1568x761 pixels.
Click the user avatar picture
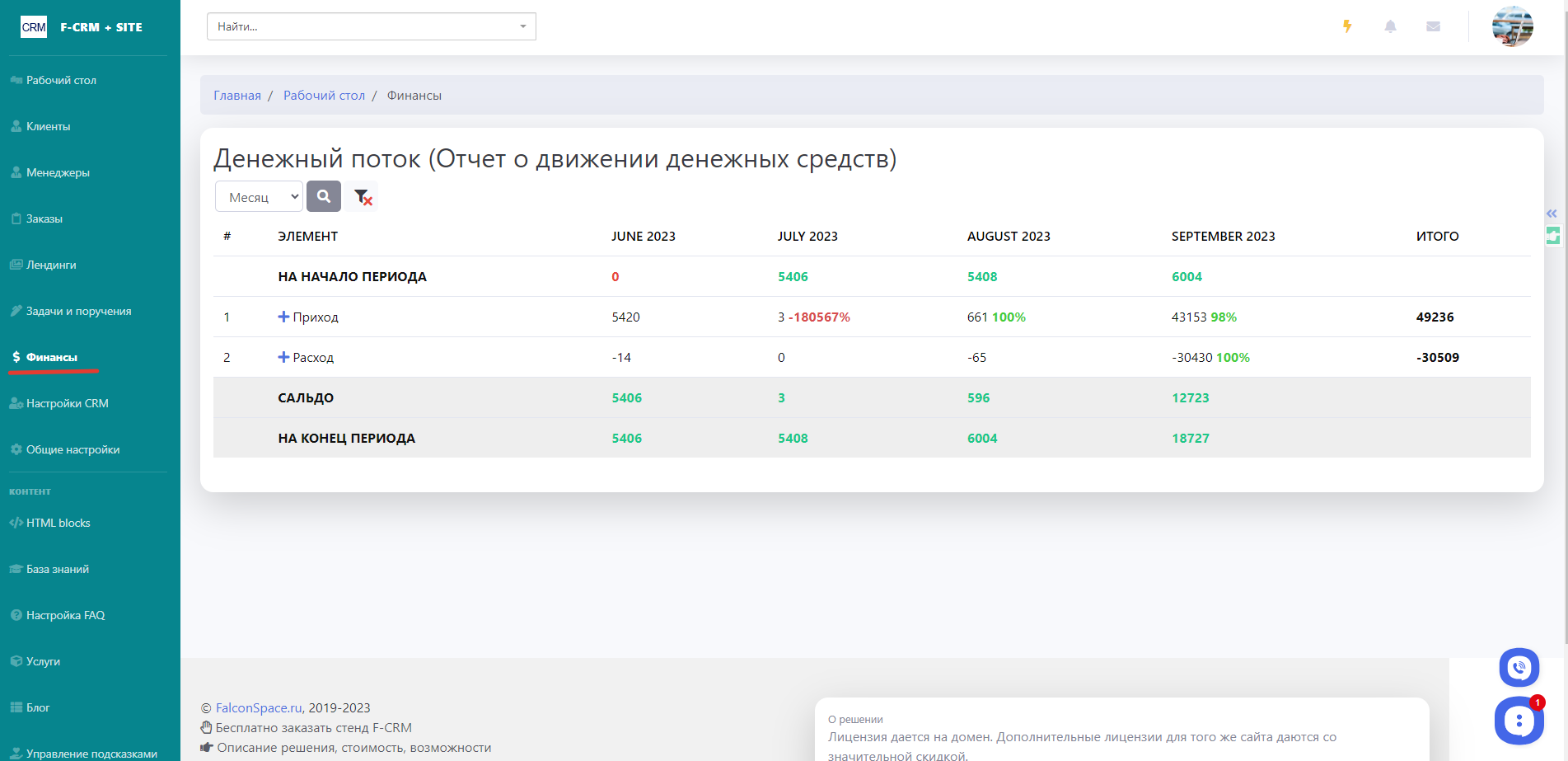click(x=1512, y=26)
